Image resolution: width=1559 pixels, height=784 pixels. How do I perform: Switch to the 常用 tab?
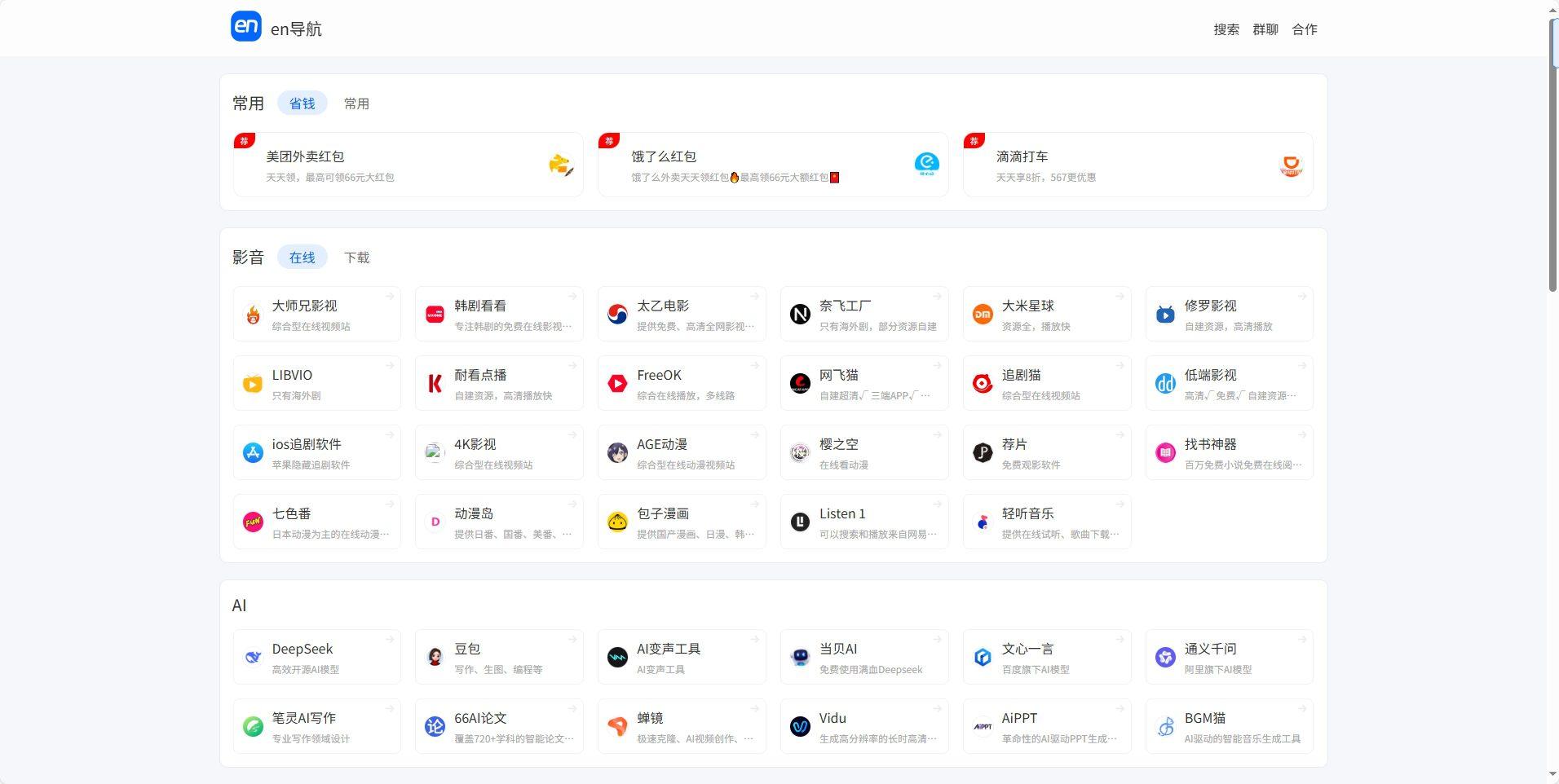point(356,104)
